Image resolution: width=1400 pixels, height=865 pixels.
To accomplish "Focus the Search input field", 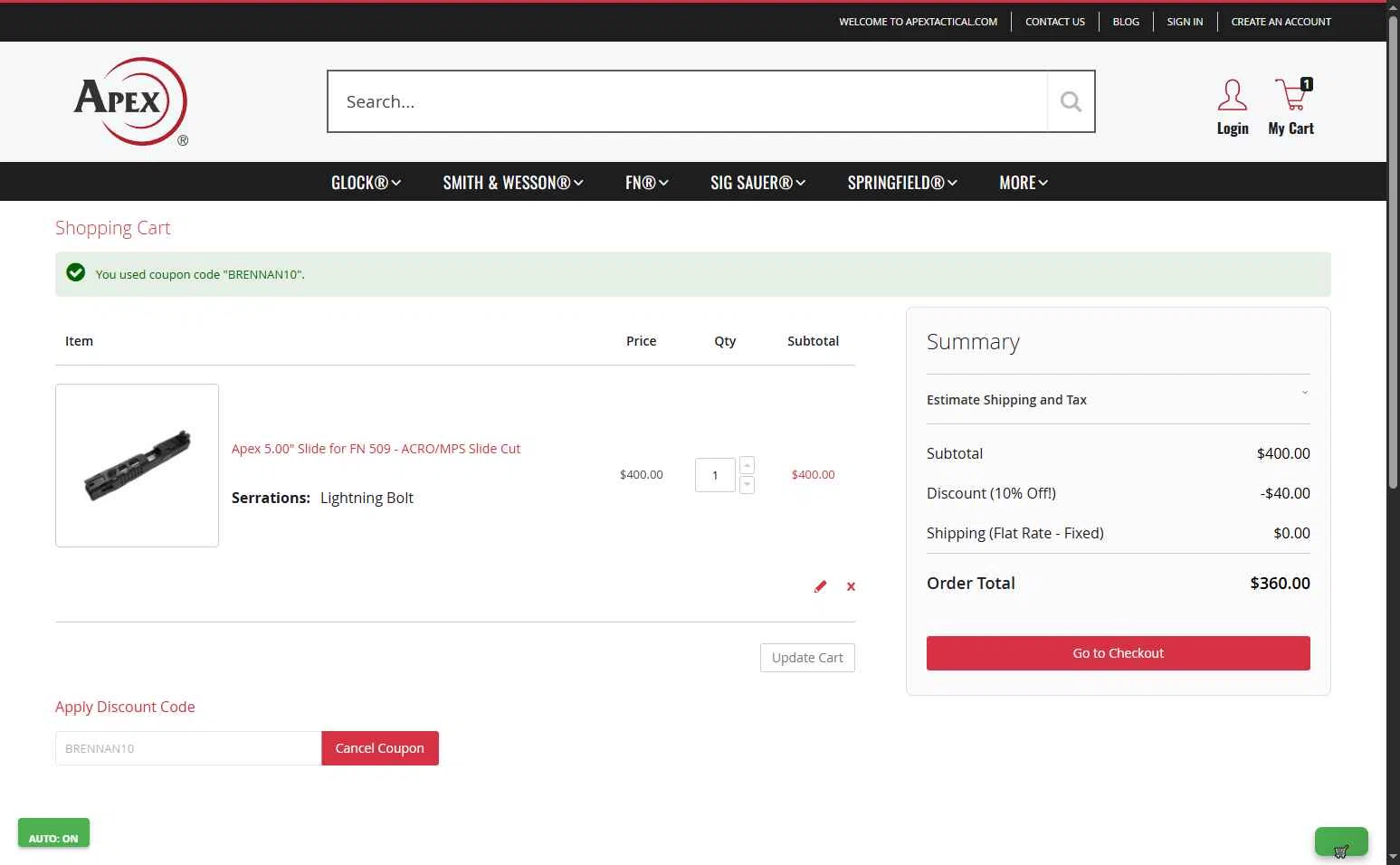I will [x=688, y=101].
